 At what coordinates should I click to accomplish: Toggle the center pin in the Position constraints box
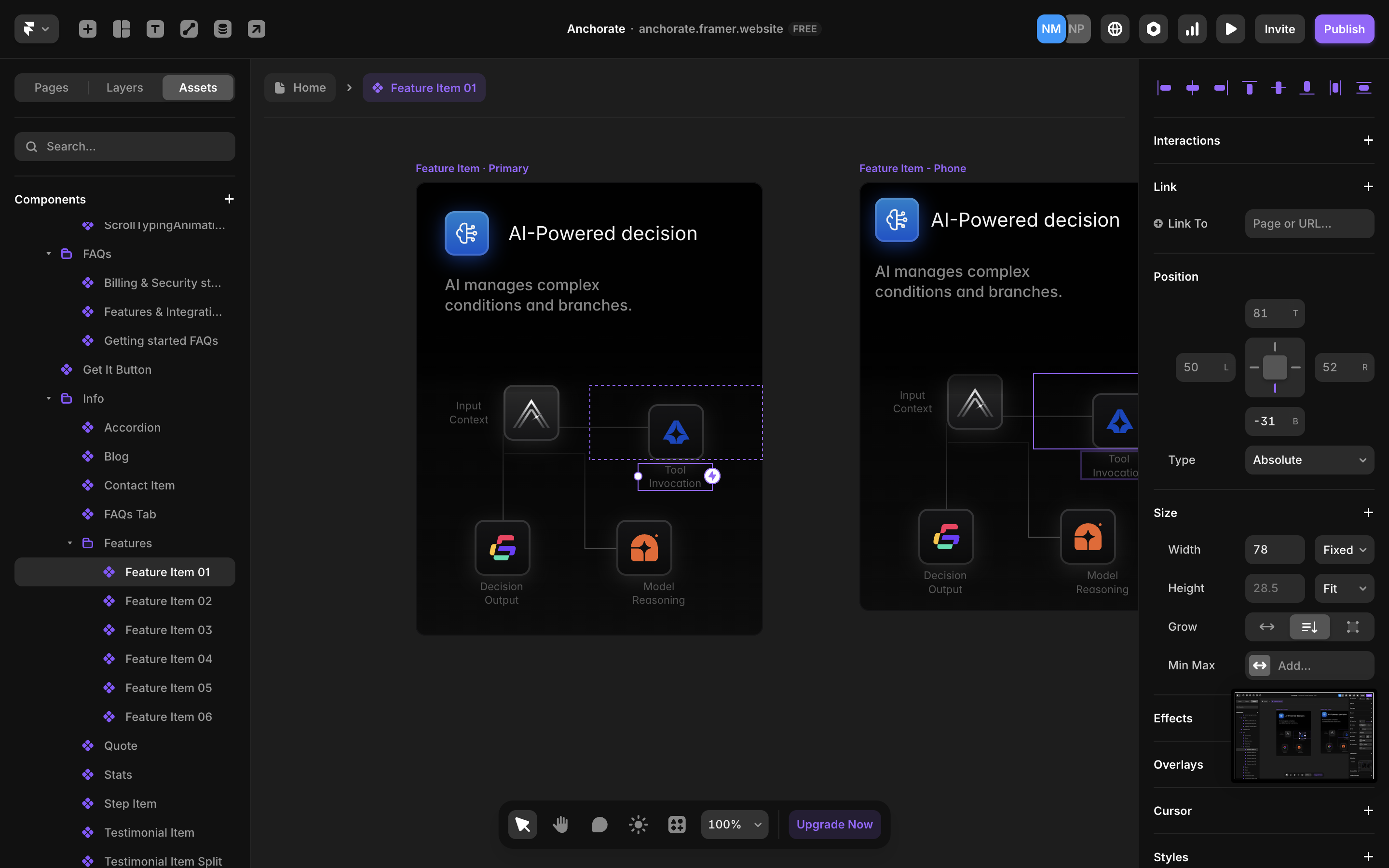pyautogui.click(x=1275, y=367)
